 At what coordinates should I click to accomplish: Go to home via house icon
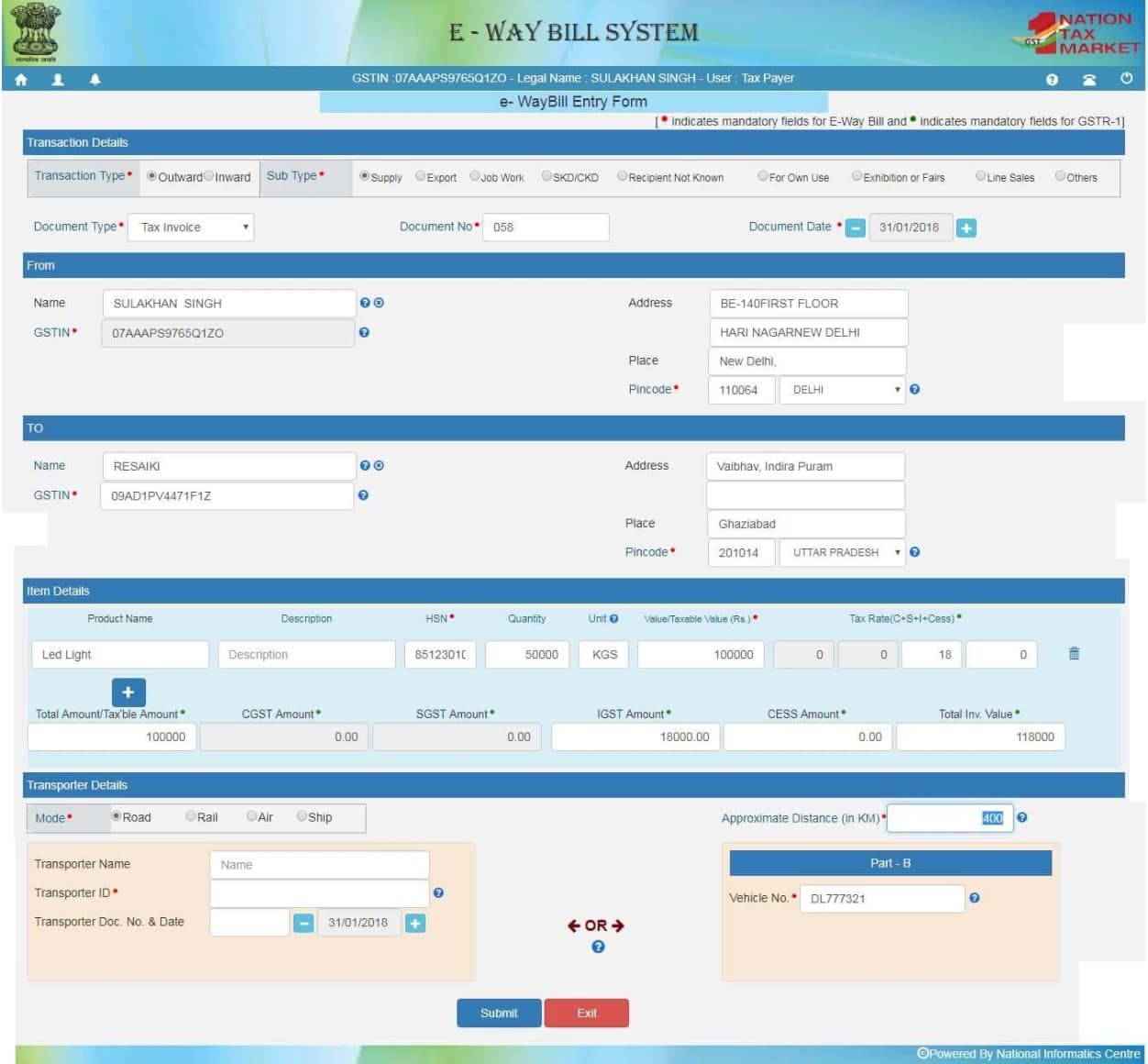21,80
